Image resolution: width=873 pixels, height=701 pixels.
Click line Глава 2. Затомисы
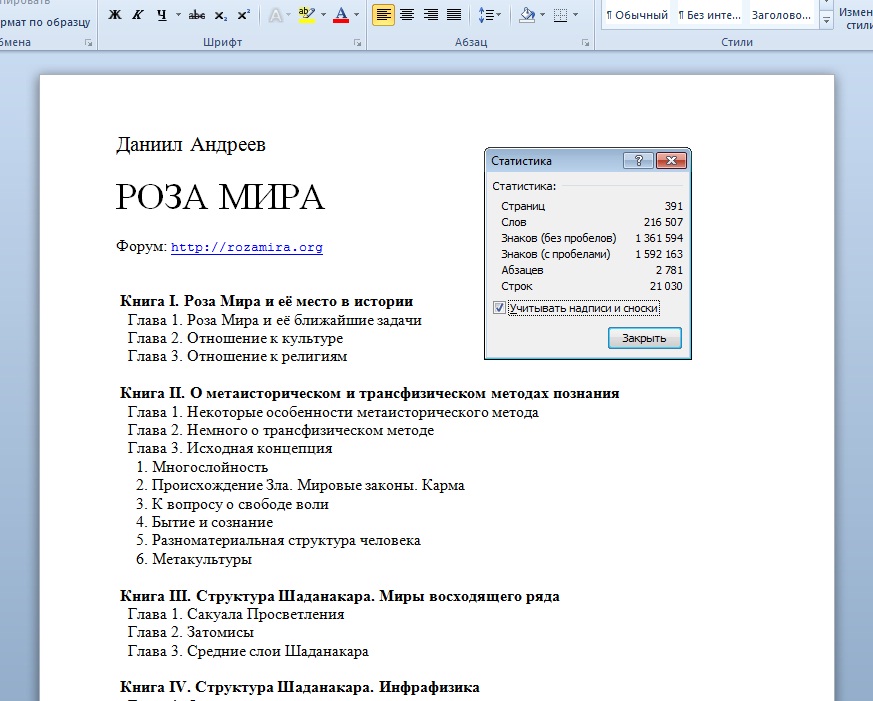click(190, 633)
